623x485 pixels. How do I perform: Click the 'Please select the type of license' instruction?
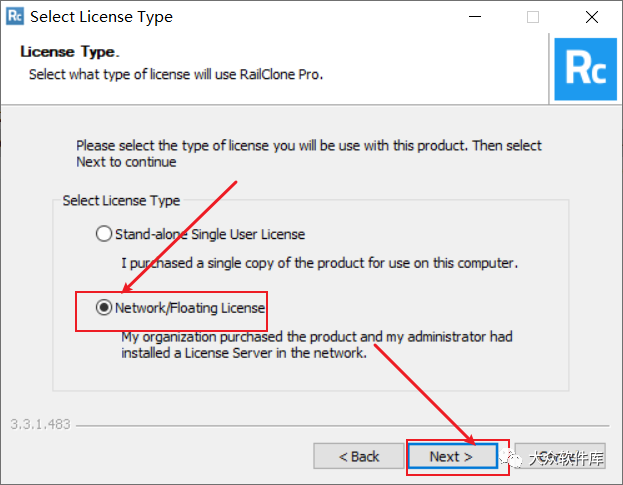coord(309,154)
